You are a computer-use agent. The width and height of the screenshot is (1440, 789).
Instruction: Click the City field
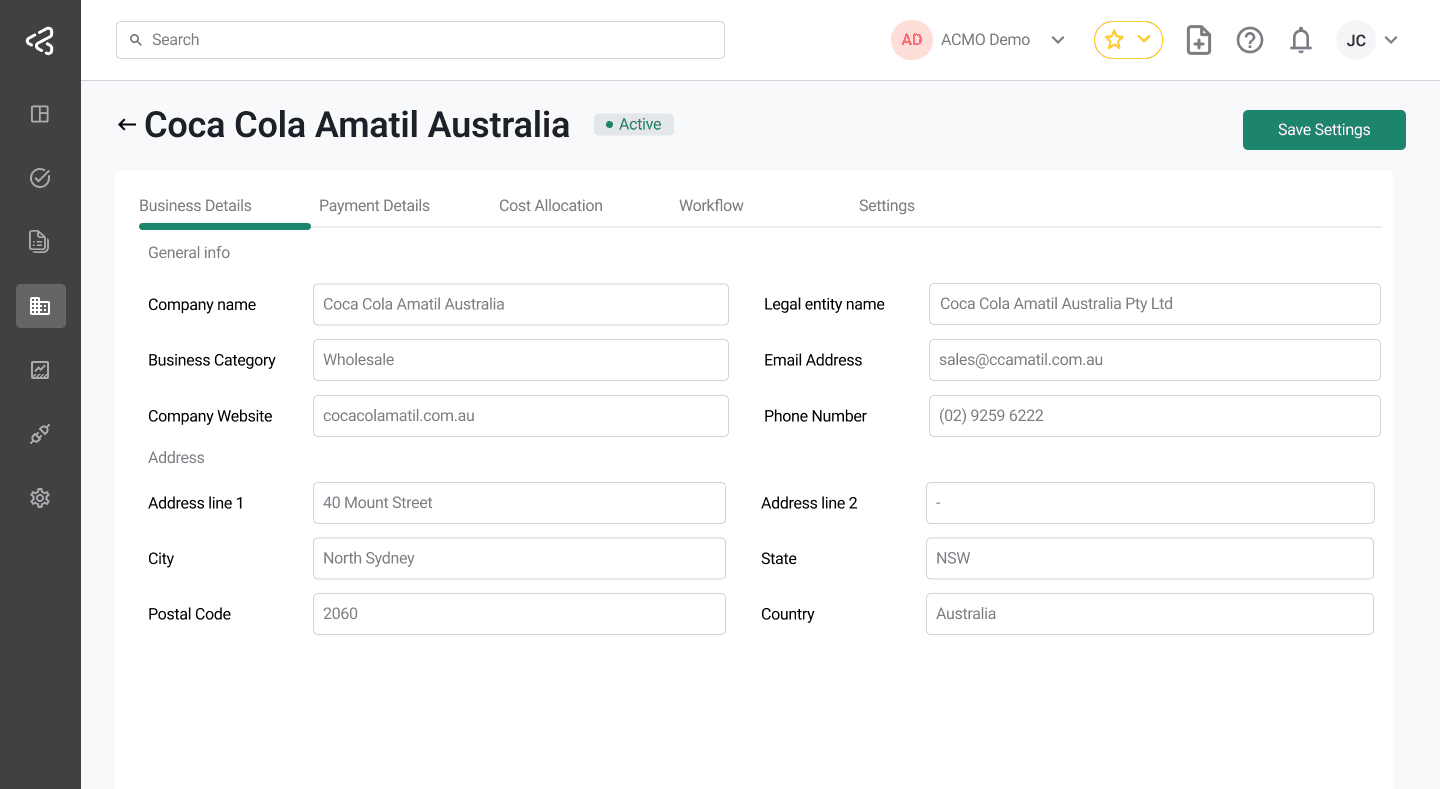[519, 558]
